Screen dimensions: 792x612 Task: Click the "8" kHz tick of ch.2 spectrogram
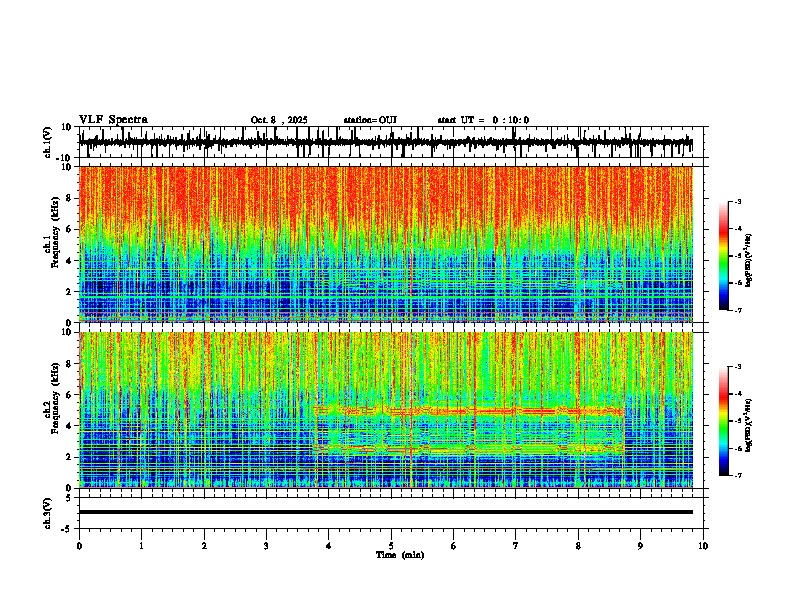[71, 364]
